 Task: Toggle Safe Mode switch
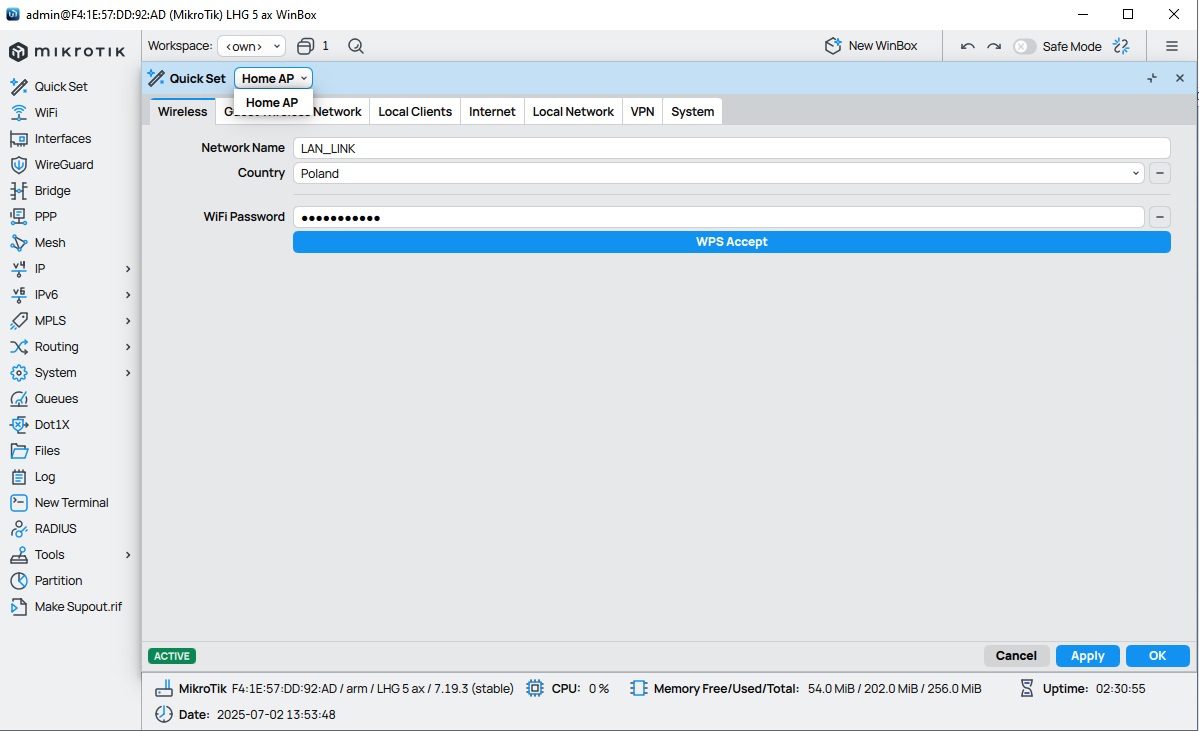(1024, 46)
